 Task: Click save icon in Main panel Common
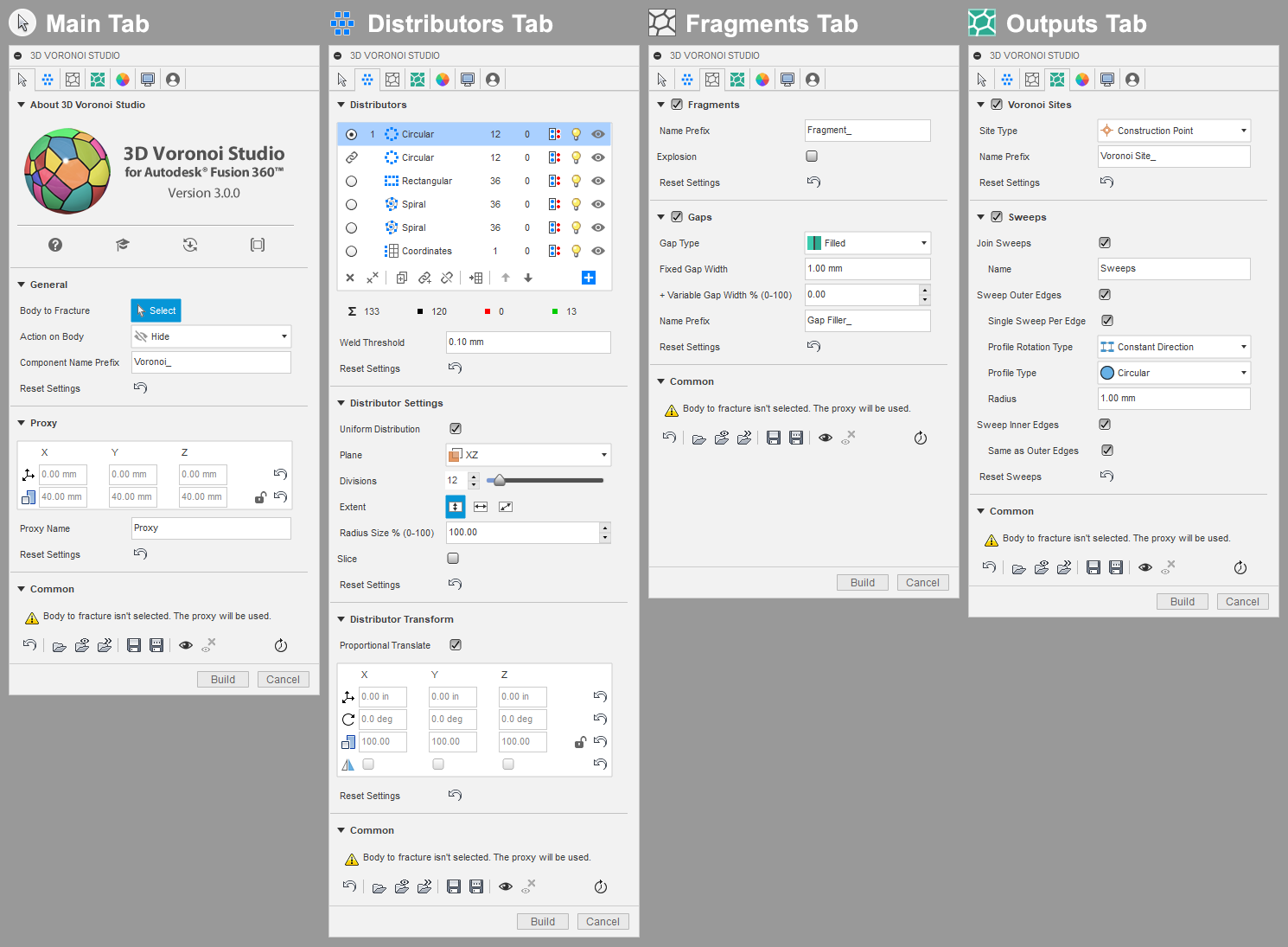[x=134, y=645]
